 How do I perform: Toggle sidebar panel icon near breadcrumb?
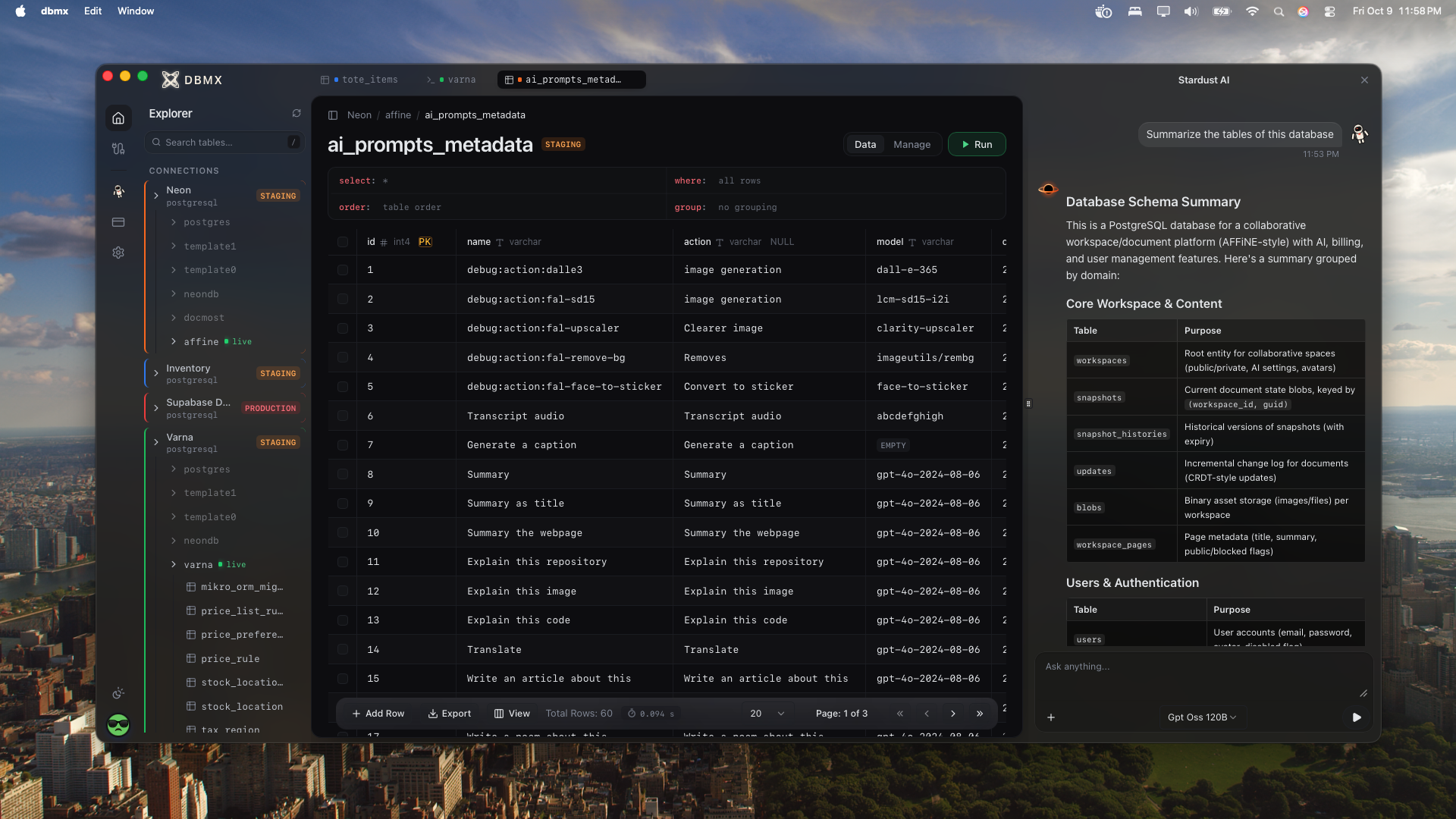pos(332,115)
